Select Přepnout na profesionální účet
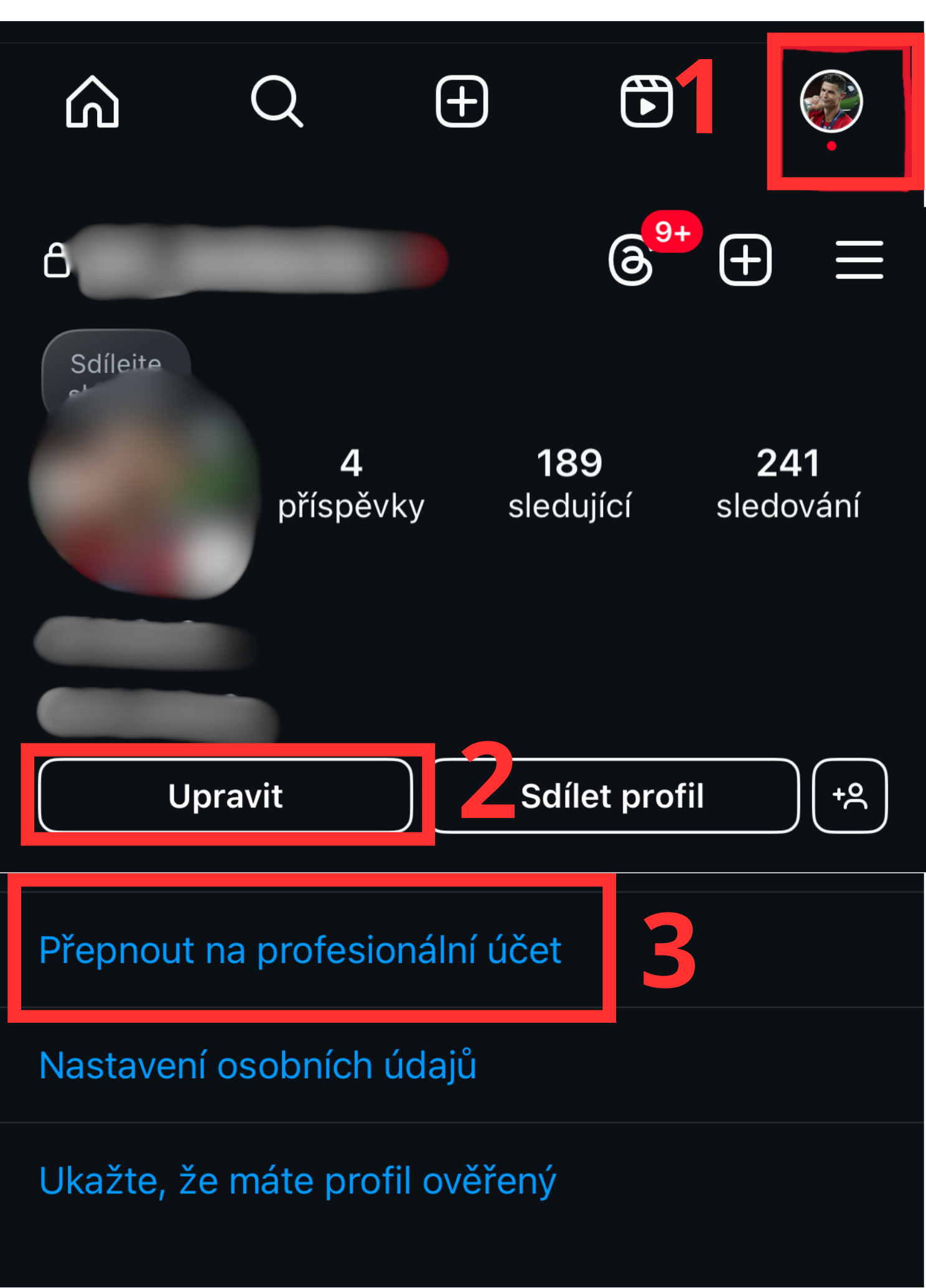Image resolution: width=926 pixels, height=1288 pixels. point(301,950)
